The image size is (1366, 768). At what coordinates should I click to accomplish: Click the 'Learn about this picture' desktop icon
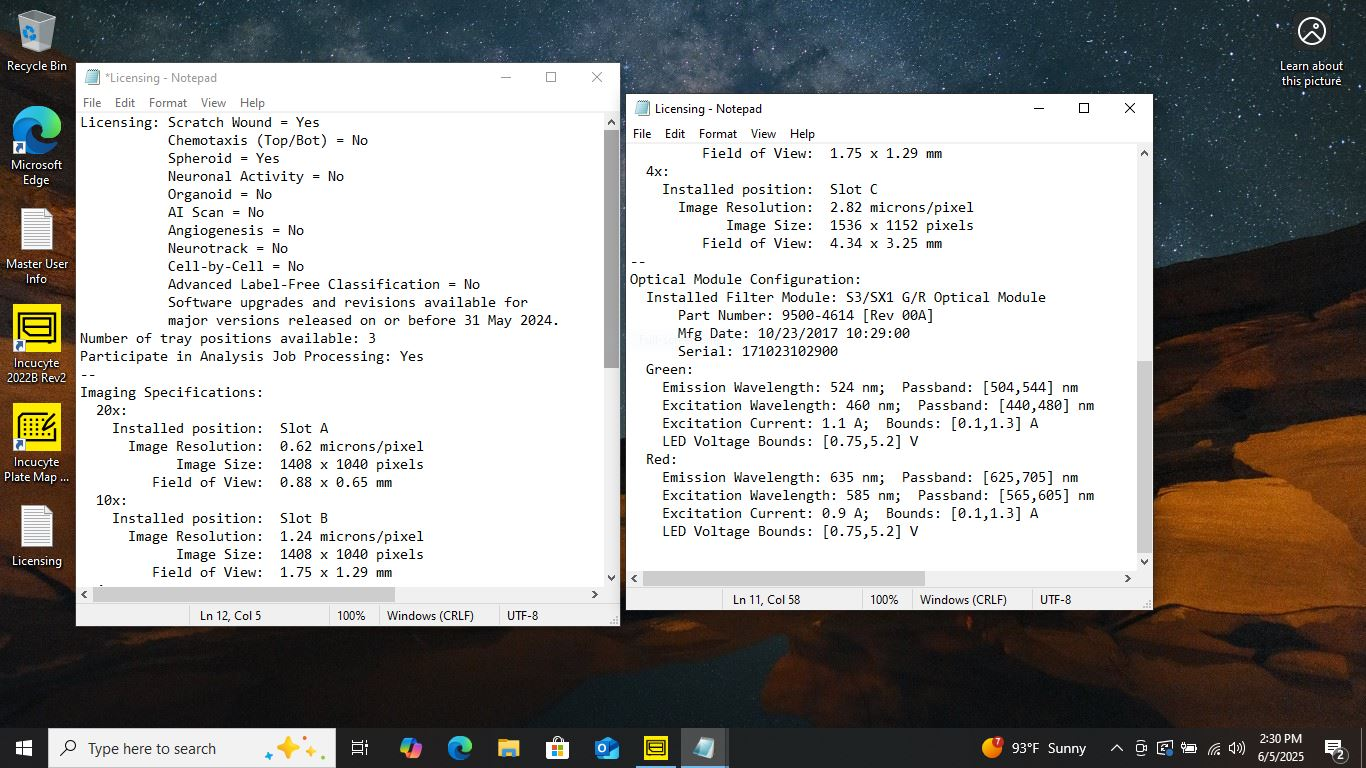pyautogui.click(x=1312, y=51)
